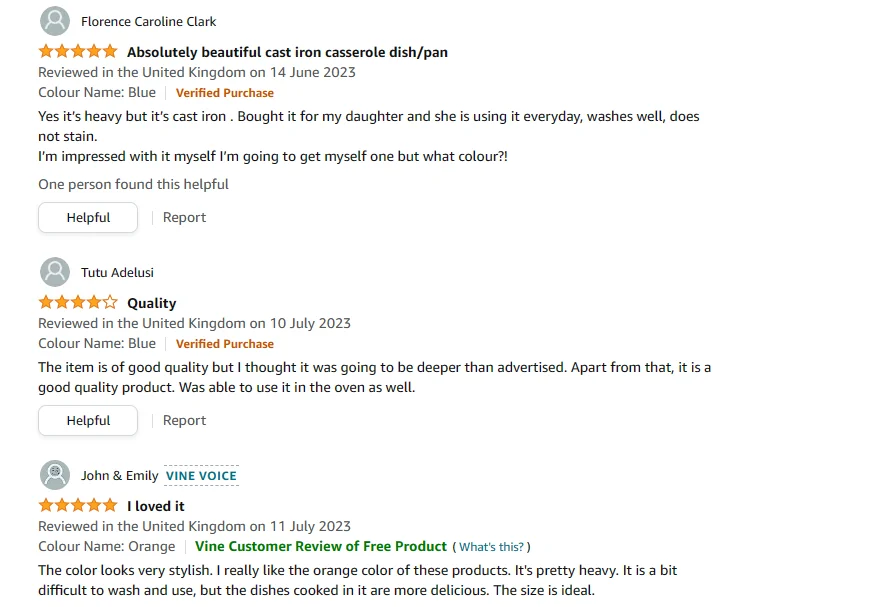Click Verified Purchase label on Florence's review
Viewport: 881px width, 607px height.
pos(224,93)
